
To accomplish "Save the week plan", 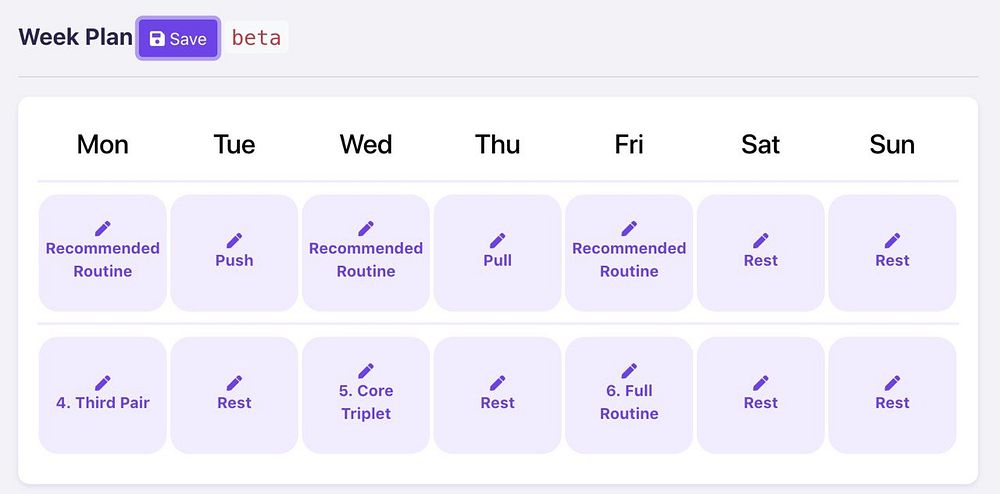I will pos(178,39).
